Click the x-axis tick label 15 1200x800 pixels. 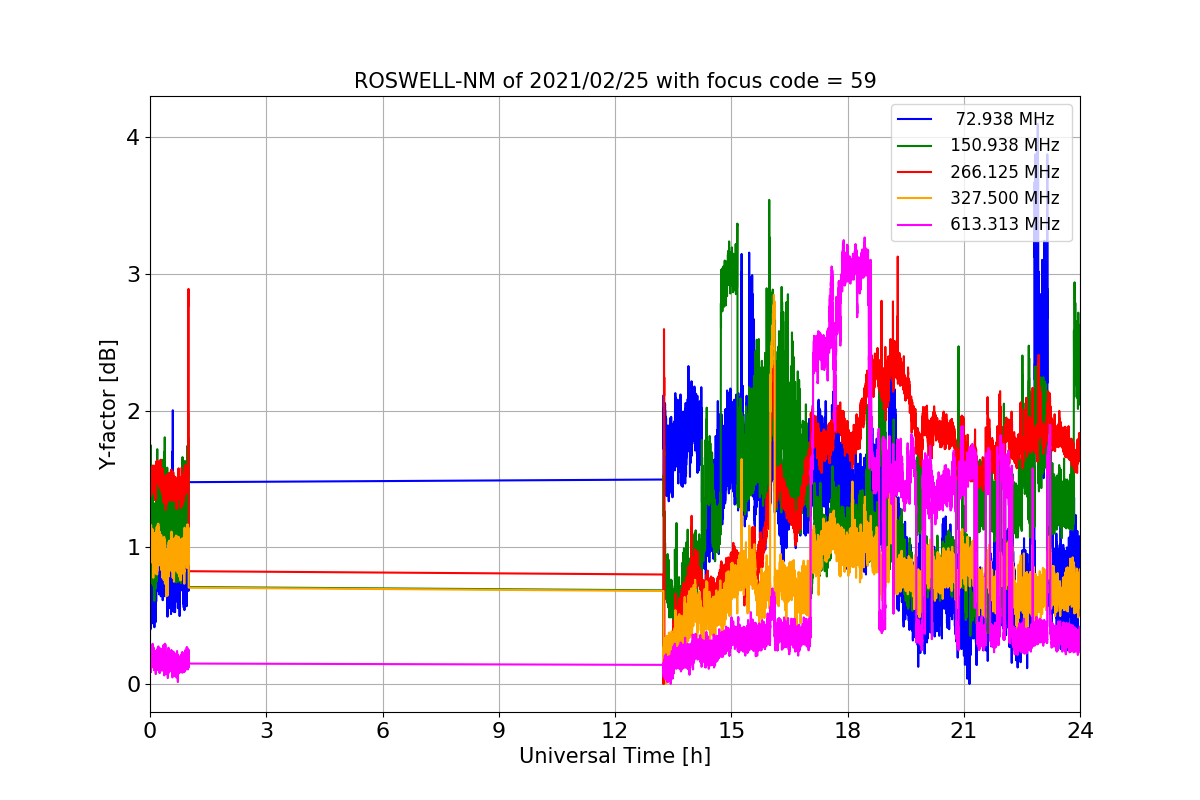click(x=731, y=731)
